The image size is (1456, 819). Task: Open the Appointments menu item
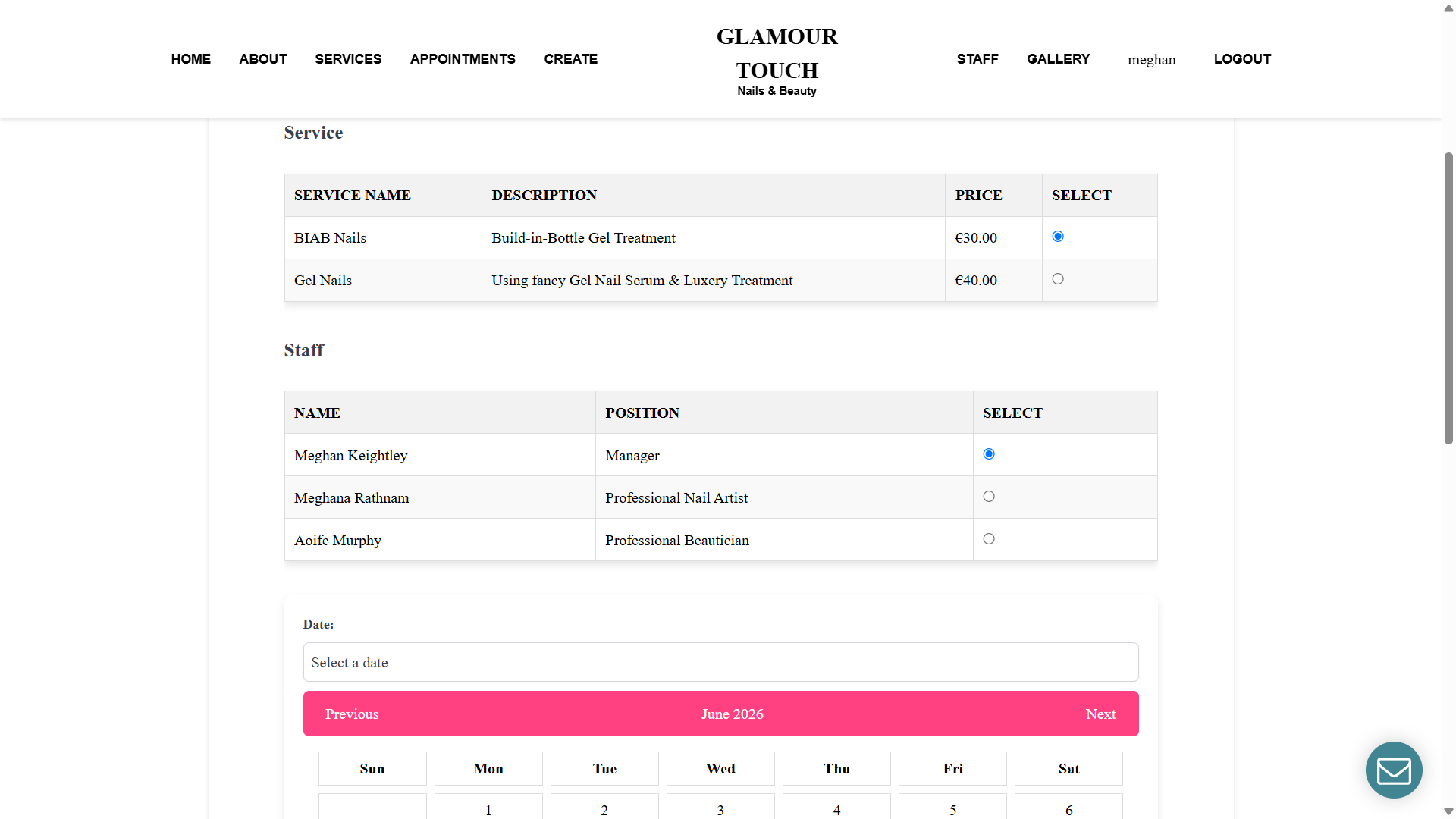coord(463,59)
